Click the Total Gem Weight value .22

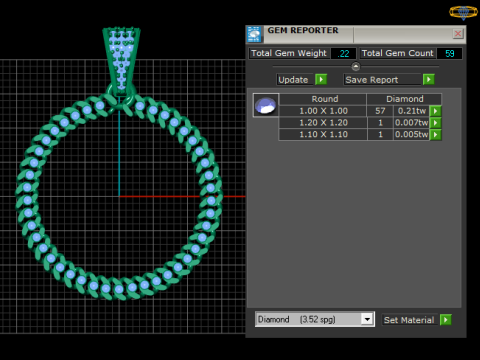point(343,54)
